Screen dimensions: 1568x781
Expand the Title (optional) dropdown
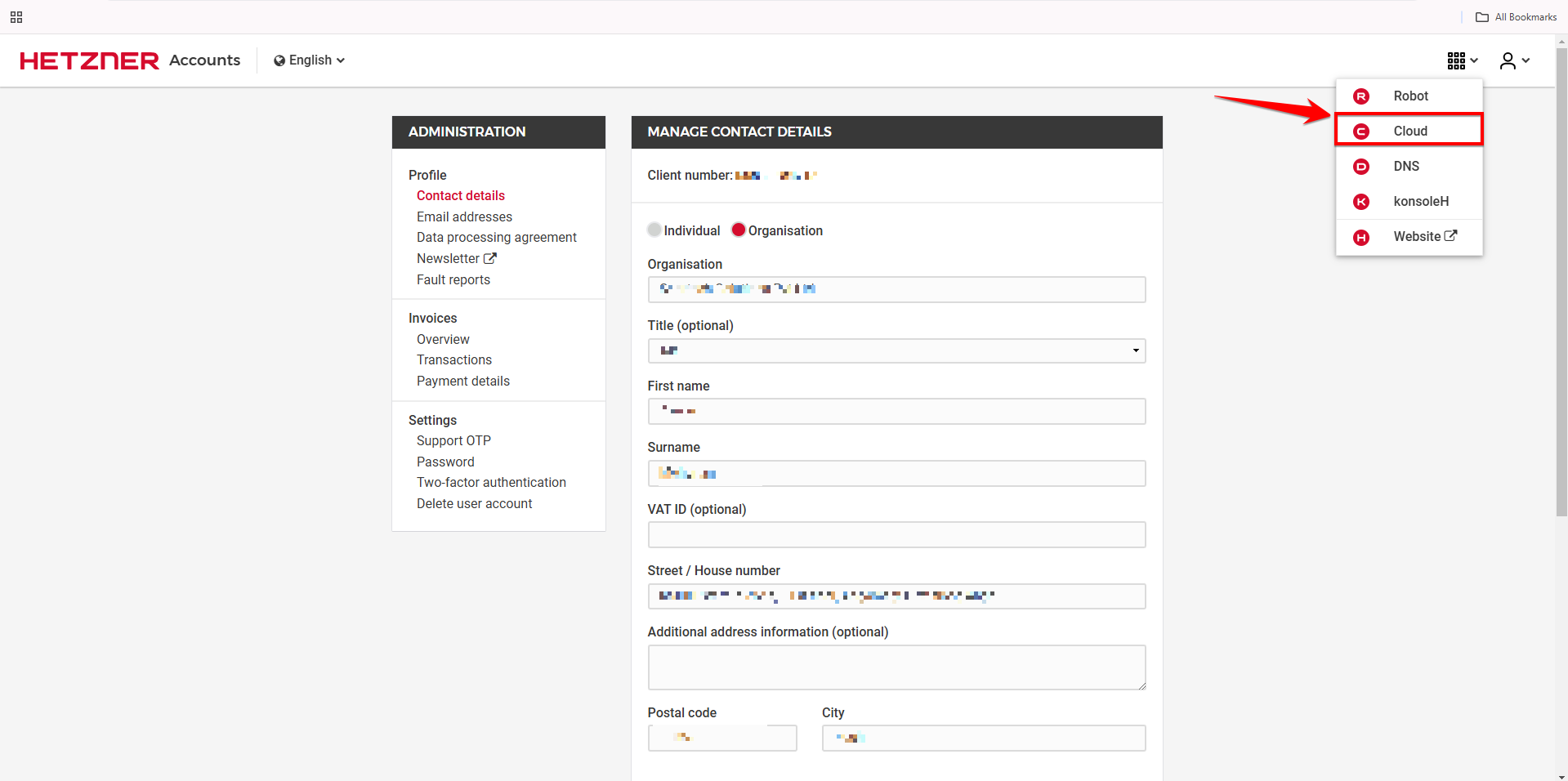(896, 350)
